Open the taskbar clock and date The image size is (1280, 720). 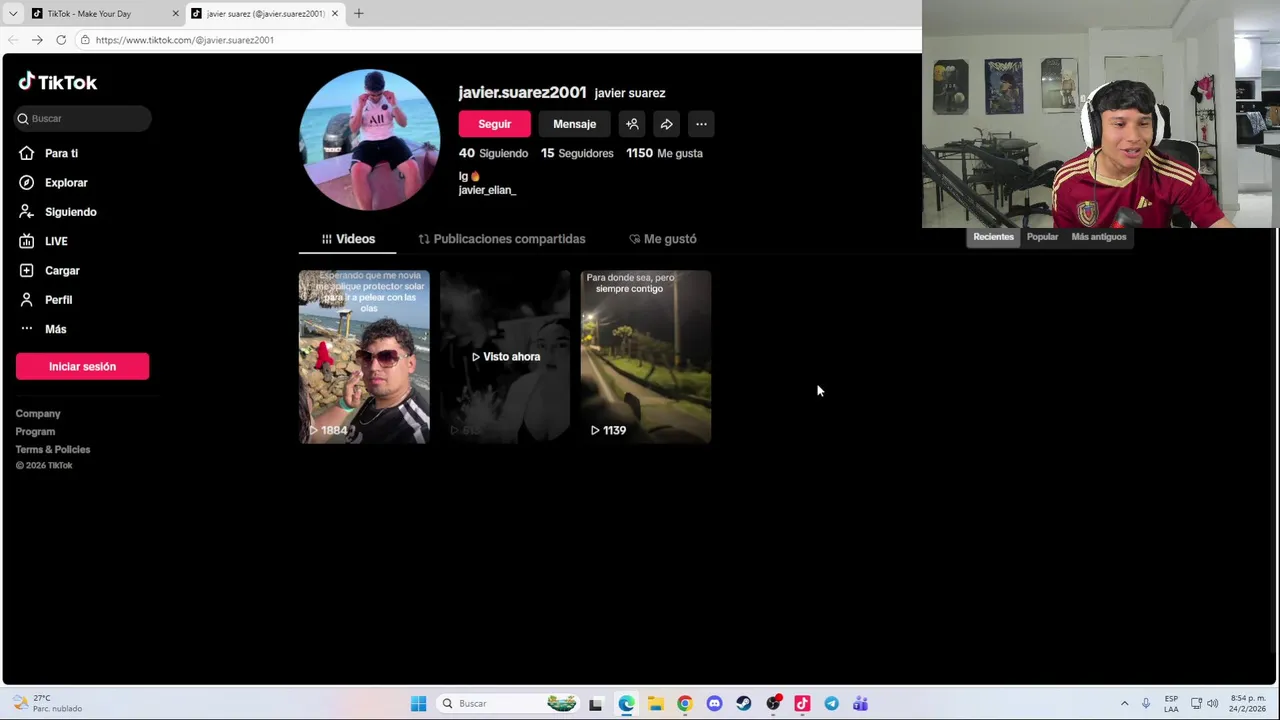[x=1247, y=704]
